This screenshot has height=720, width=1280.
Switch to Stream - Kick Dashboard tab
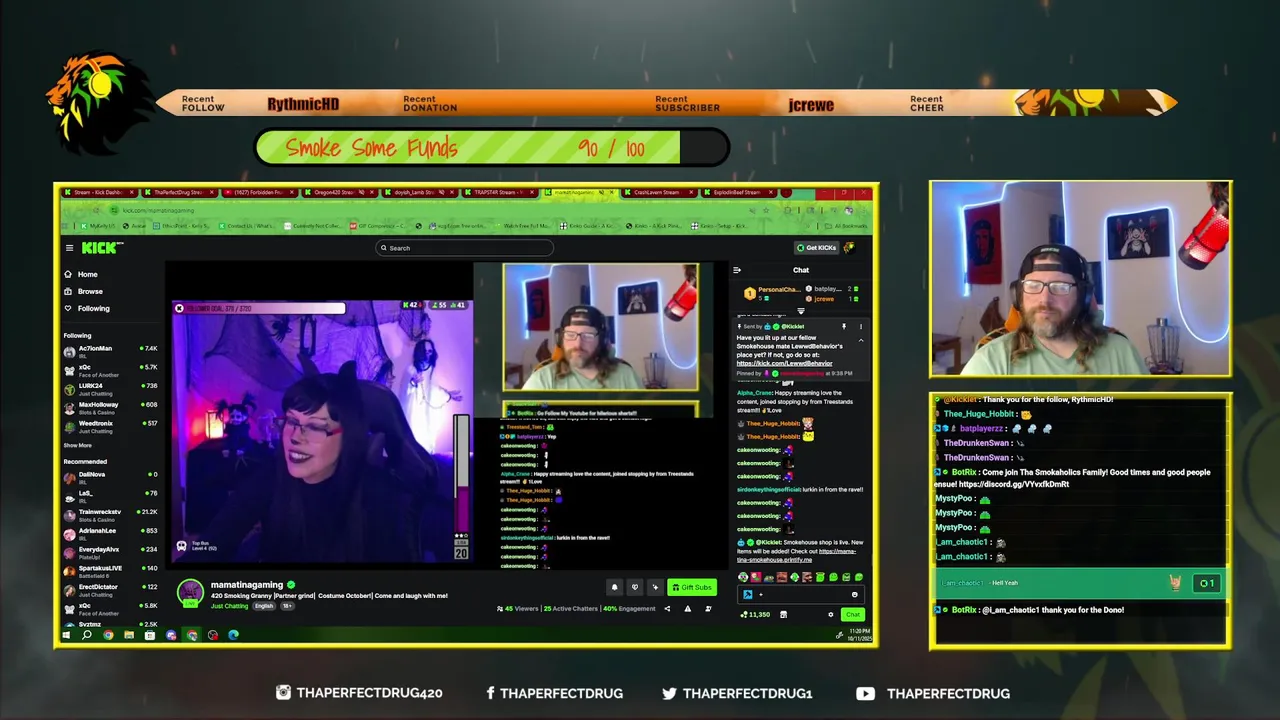pyautogui.click(x=98, y=192)
